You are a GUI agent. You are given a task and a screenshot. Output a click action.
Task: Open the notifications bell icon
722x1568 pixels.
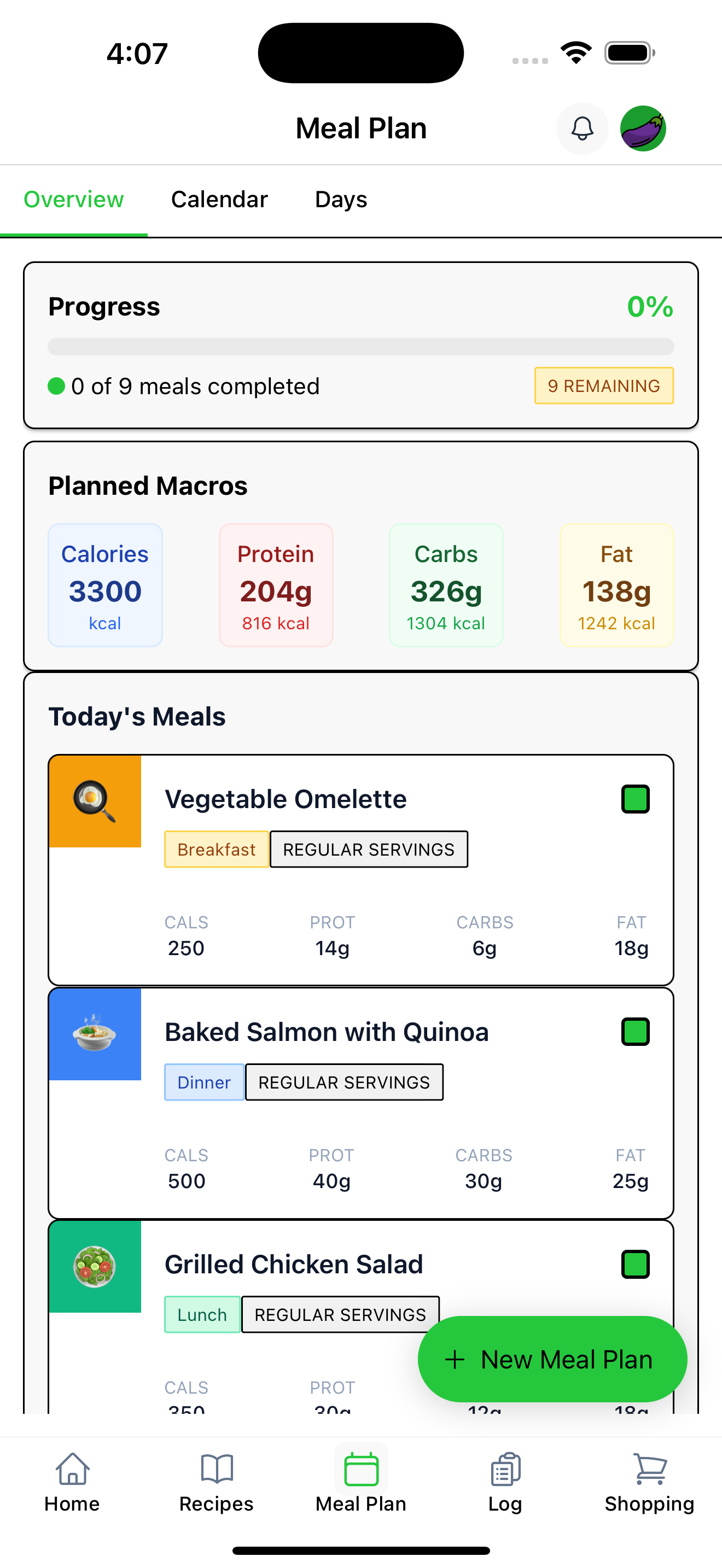582,128
